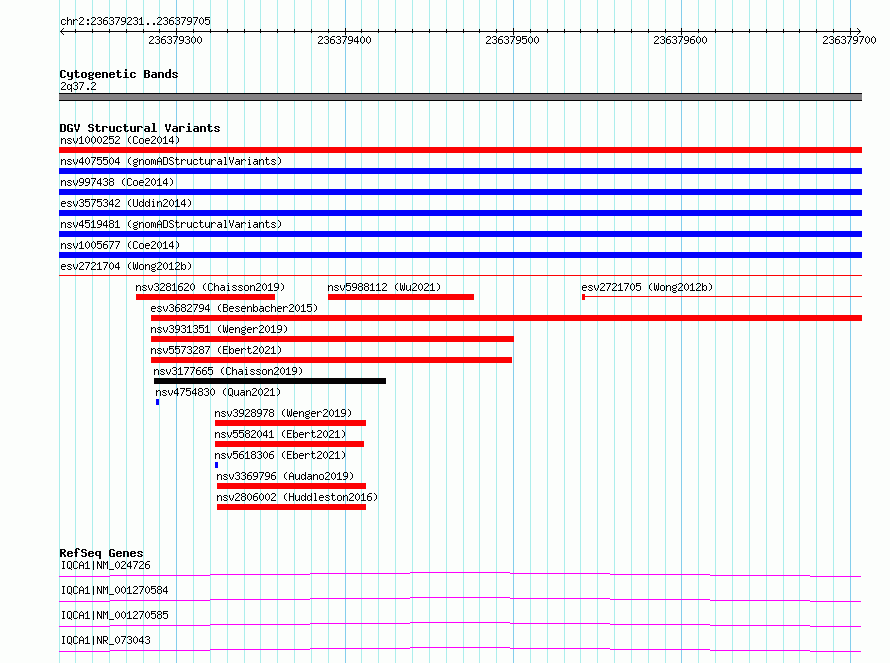Select esv3575342 (Uddin2014) label
The width and height of the screenshot is (890, 663).
[x=126, y=203]
